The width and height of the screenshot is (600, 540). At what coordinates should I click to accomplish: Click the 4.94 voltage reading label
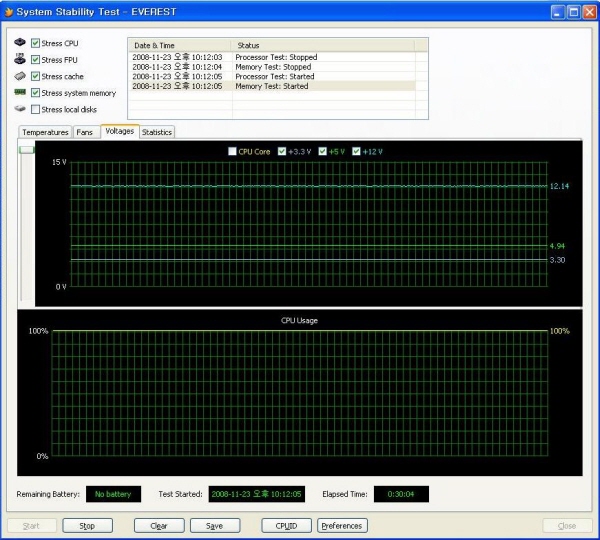[557, 246]
